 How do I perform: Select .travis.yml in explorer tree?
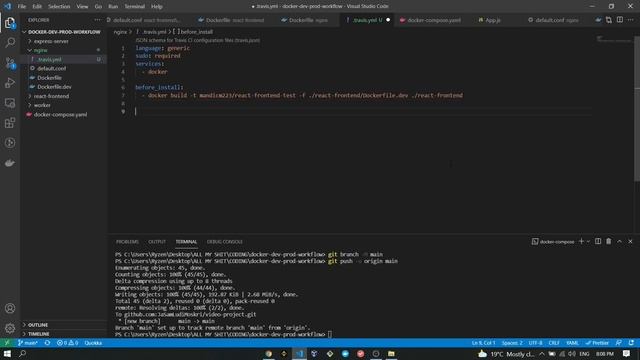(49, 60)
